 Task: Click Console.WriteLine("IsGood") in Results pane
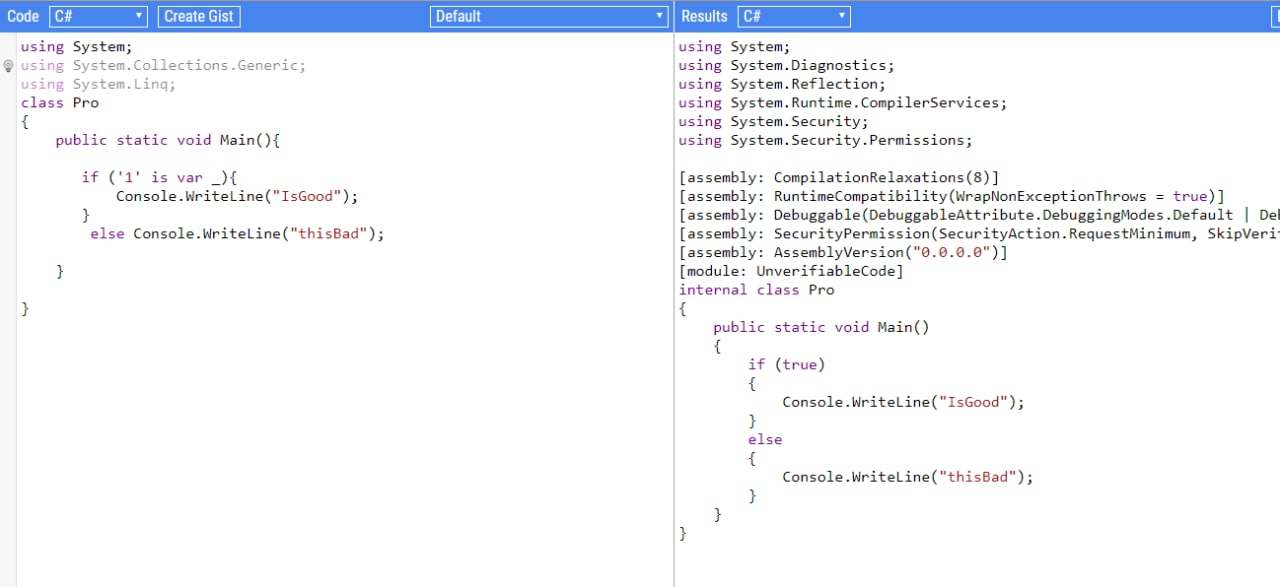[x=903, y=402]
